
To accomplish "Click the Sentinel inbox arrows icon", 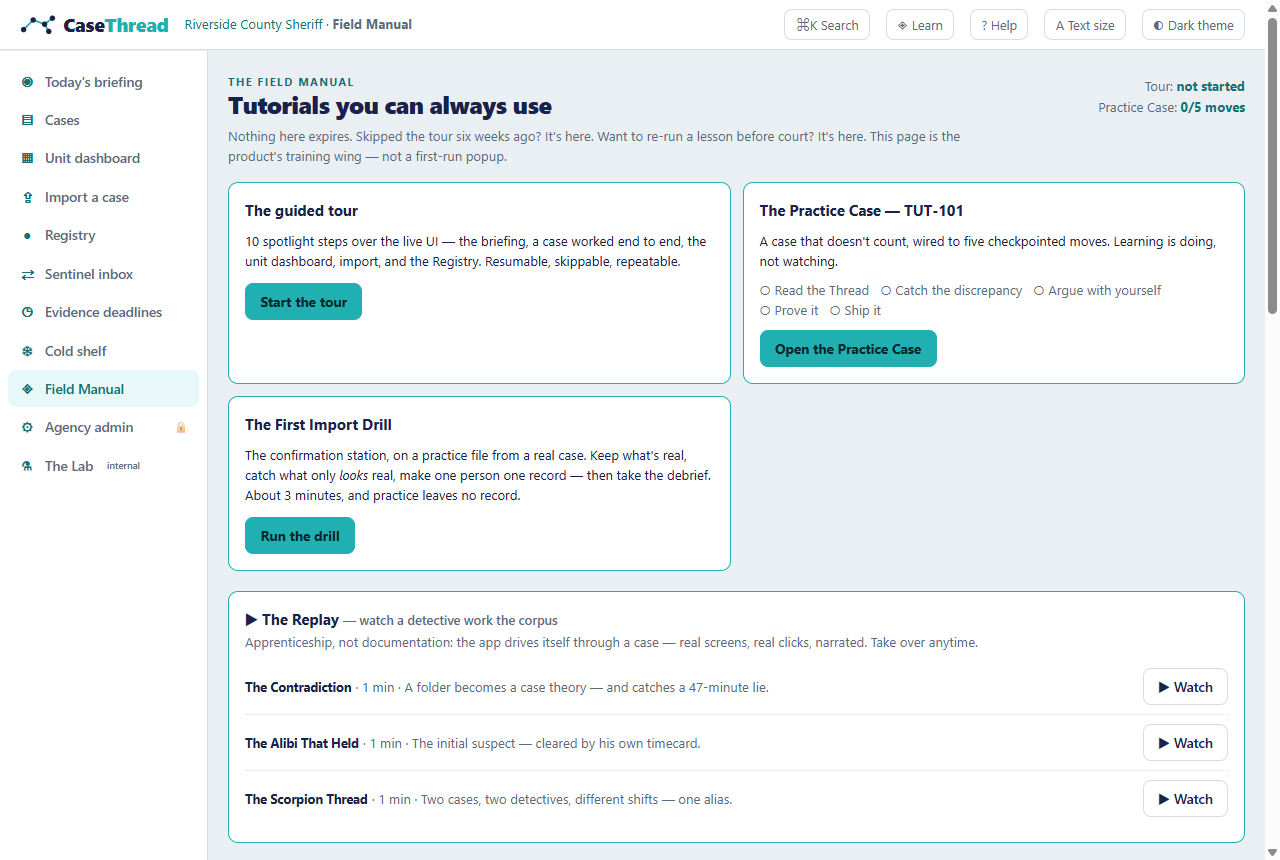I will click(x=27, y=274).
